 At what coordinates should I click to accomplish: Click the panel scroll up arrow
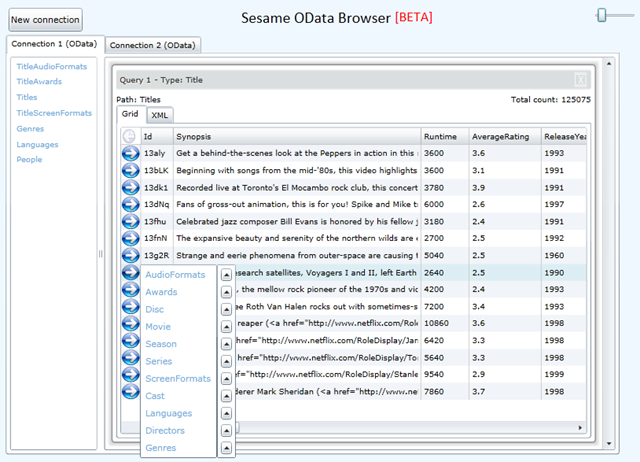(609, 64)
